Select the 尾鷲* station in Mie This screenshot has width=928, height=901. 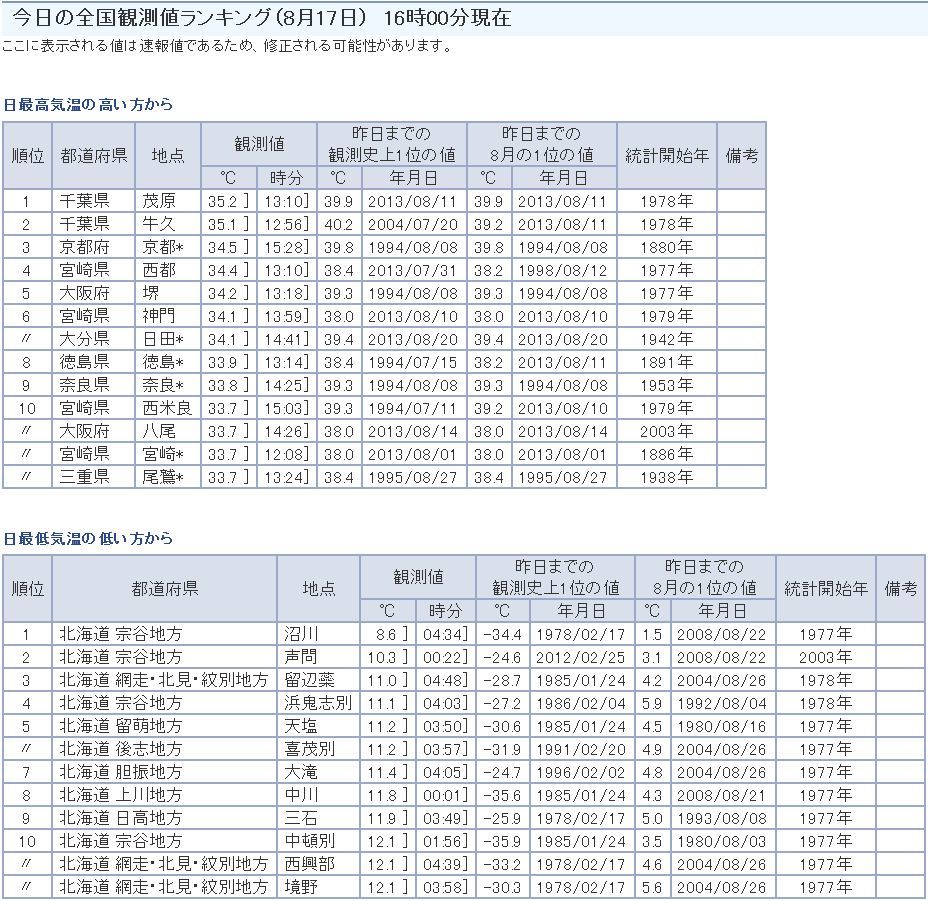pos(164,477)
